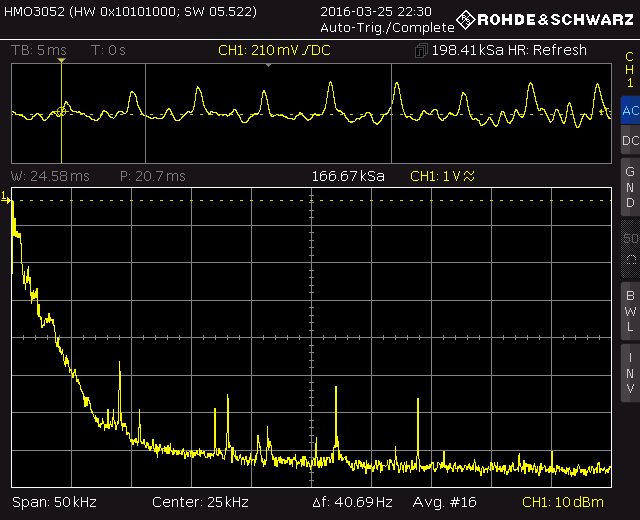Select AC coupling for channel 1
This screenshot has width=640, height=520.
[x=629, y=111]
